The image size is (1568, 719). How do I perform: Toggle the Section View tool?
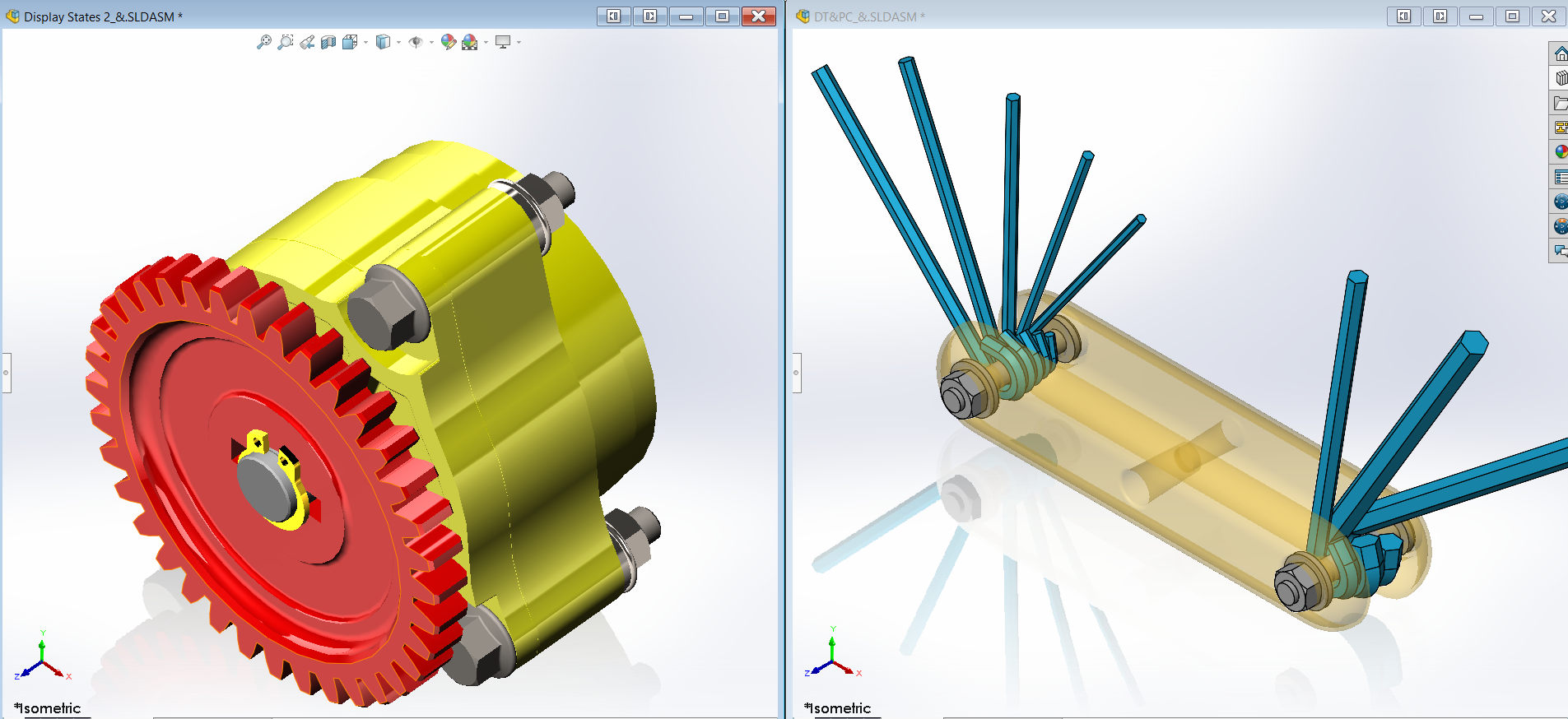[328, 42]
